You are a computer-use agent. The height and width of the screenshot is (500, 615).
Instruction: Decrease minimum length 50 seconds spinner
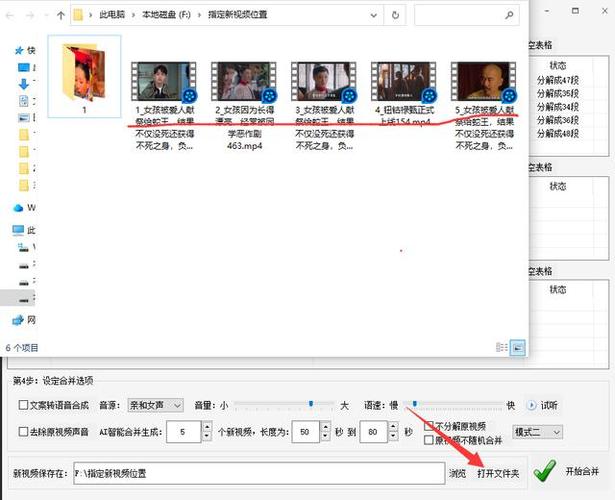click(x=325, y=436)
